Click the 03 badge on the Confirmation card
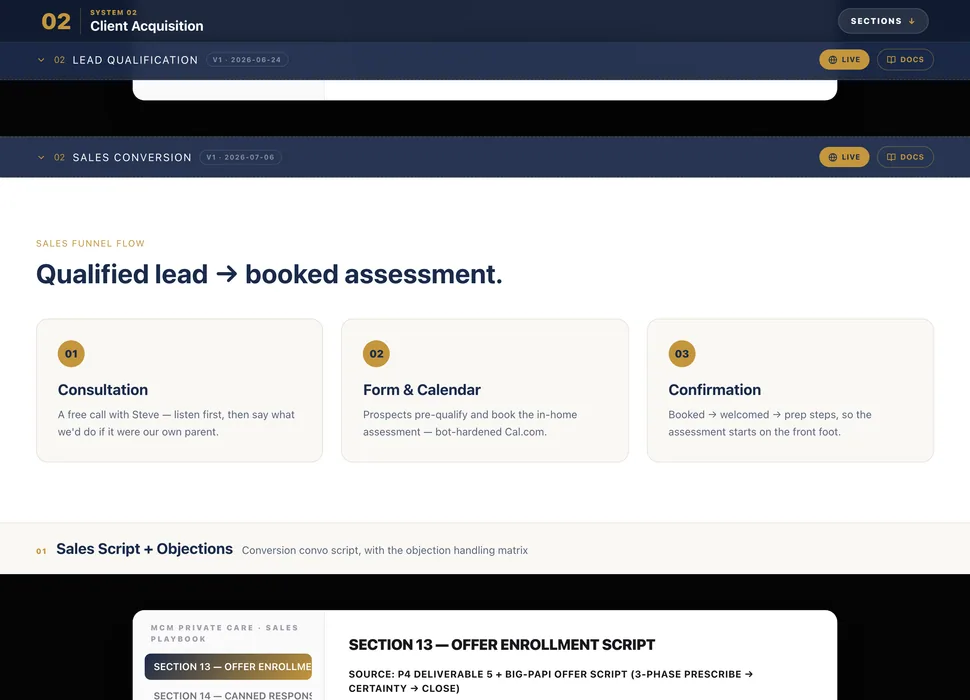Image resolution: width=970 pixels, height=700 pixels. [682, 354]
